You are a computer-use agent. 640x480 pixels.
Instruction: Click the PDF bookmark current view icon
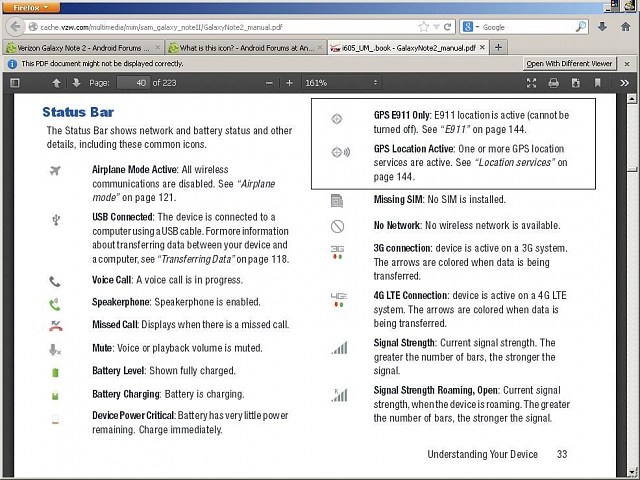597,83
